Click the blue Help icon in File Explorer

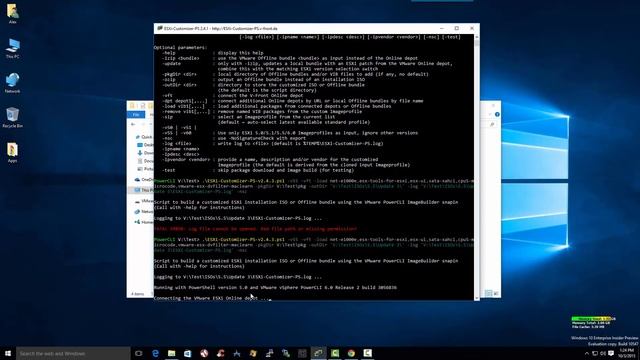tap(497, 114)
